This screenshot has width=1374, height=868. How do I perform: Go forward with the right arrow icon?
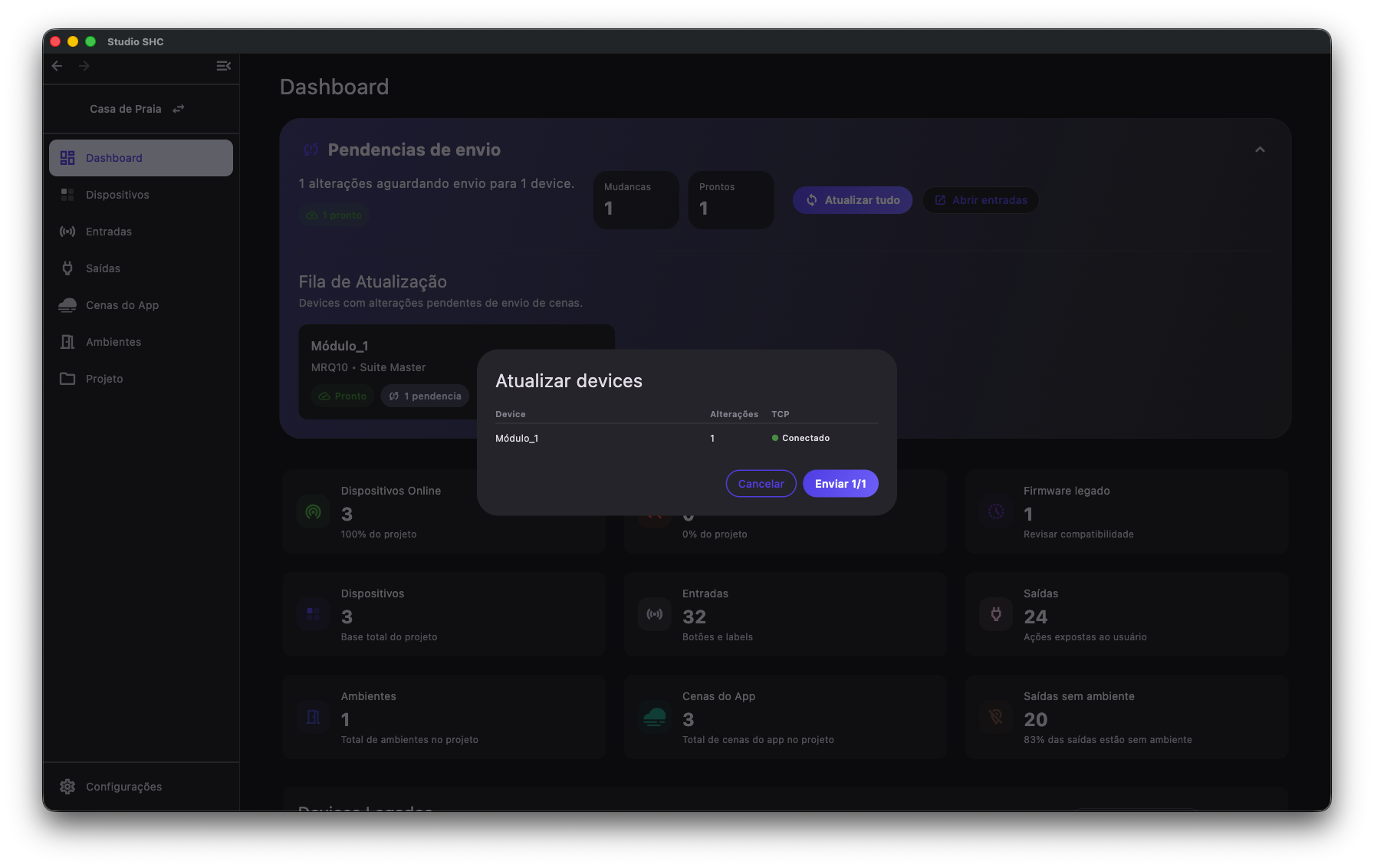[84, 66]
